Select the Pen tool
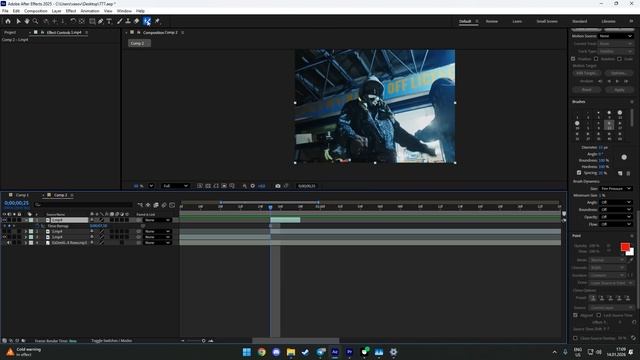640x360 pixels. [100, 21]
